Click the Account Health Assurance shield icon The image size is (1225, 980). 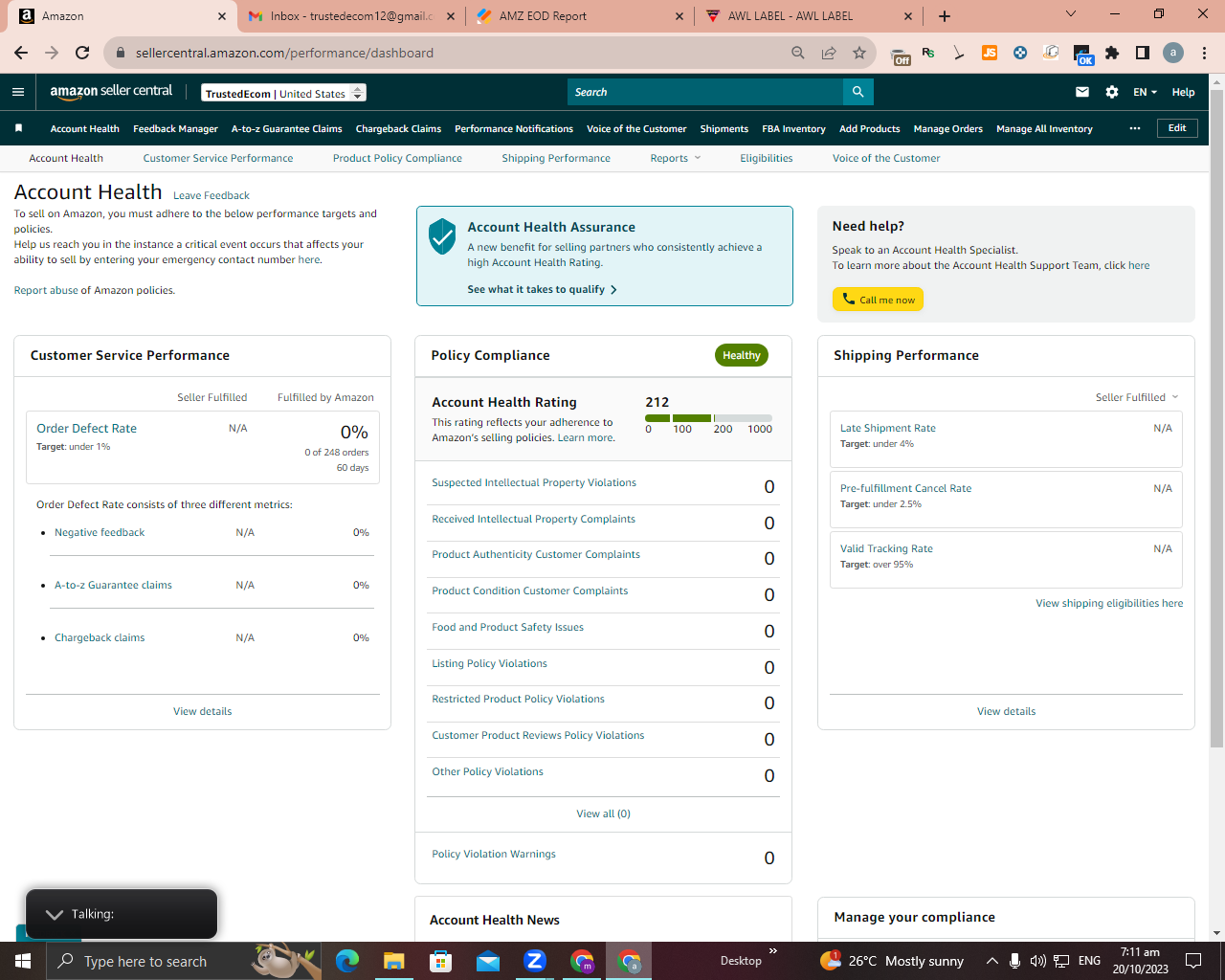(x=442, y=235)
